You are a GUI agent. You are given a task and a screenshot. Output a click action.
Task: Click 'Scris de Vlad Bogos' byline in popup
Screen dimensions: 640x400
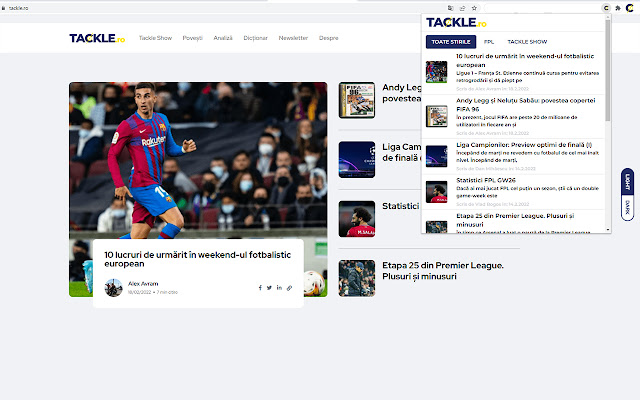tap(492, 204)
